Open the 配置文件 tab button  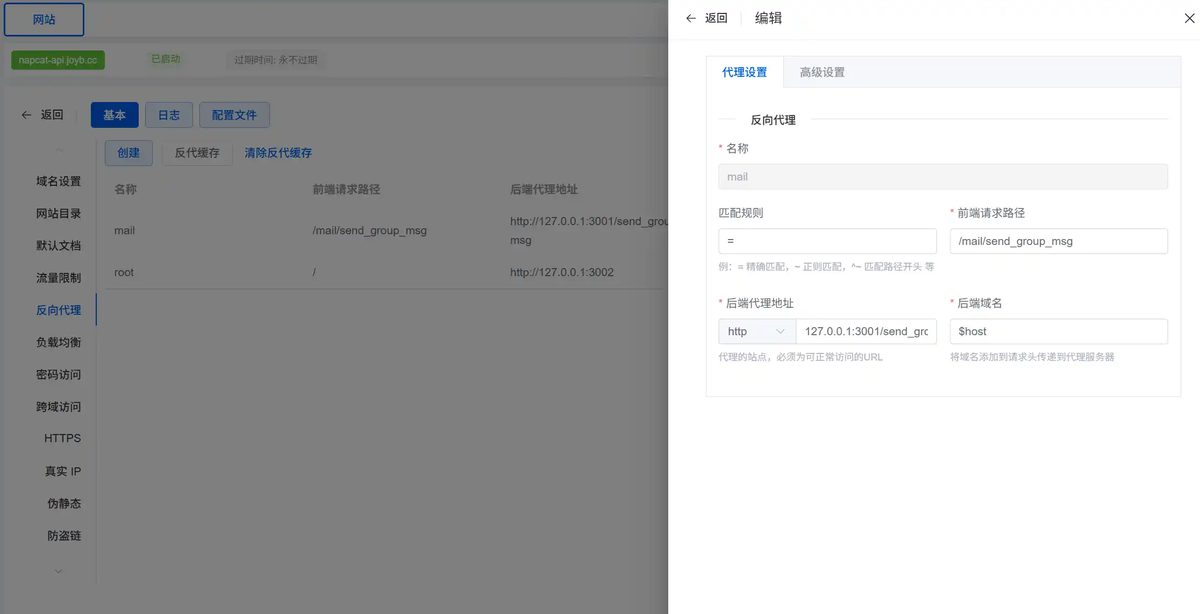pyautogui.click(x=234, y=115)
